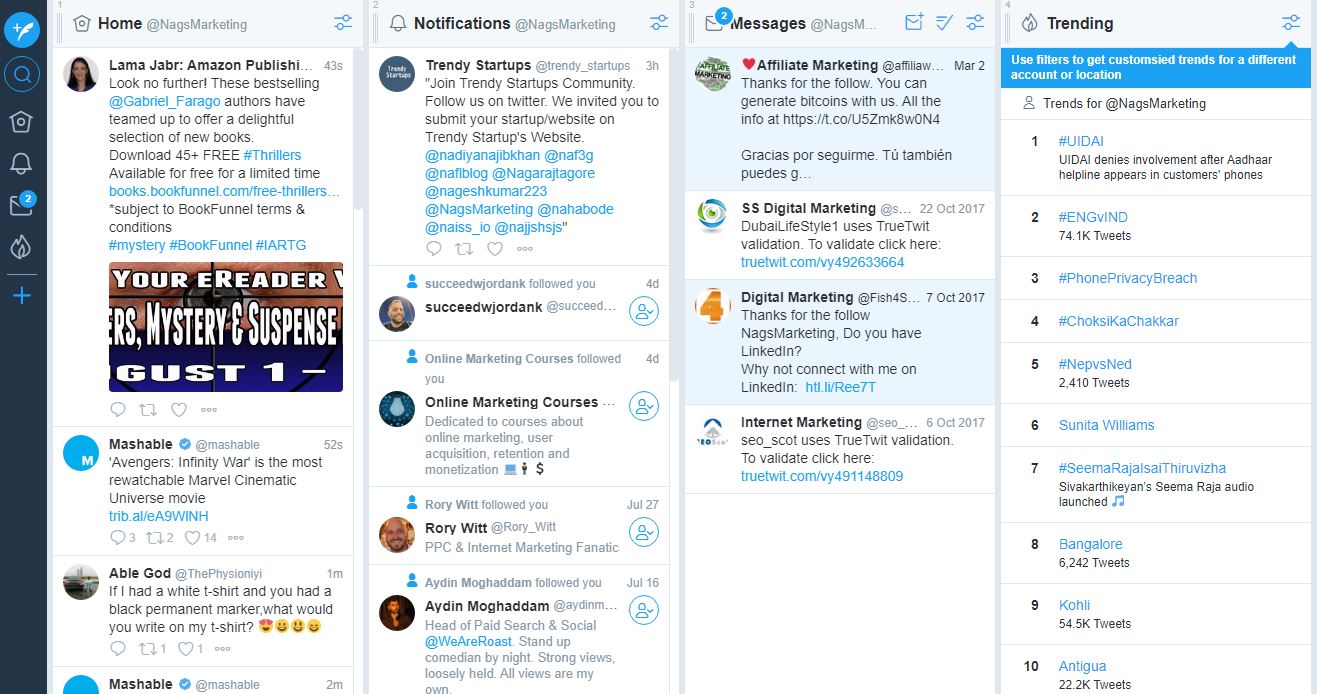
Task: Open the search magnifier in the sidebar
Action: pyautogui.click(x=22, y=74)
